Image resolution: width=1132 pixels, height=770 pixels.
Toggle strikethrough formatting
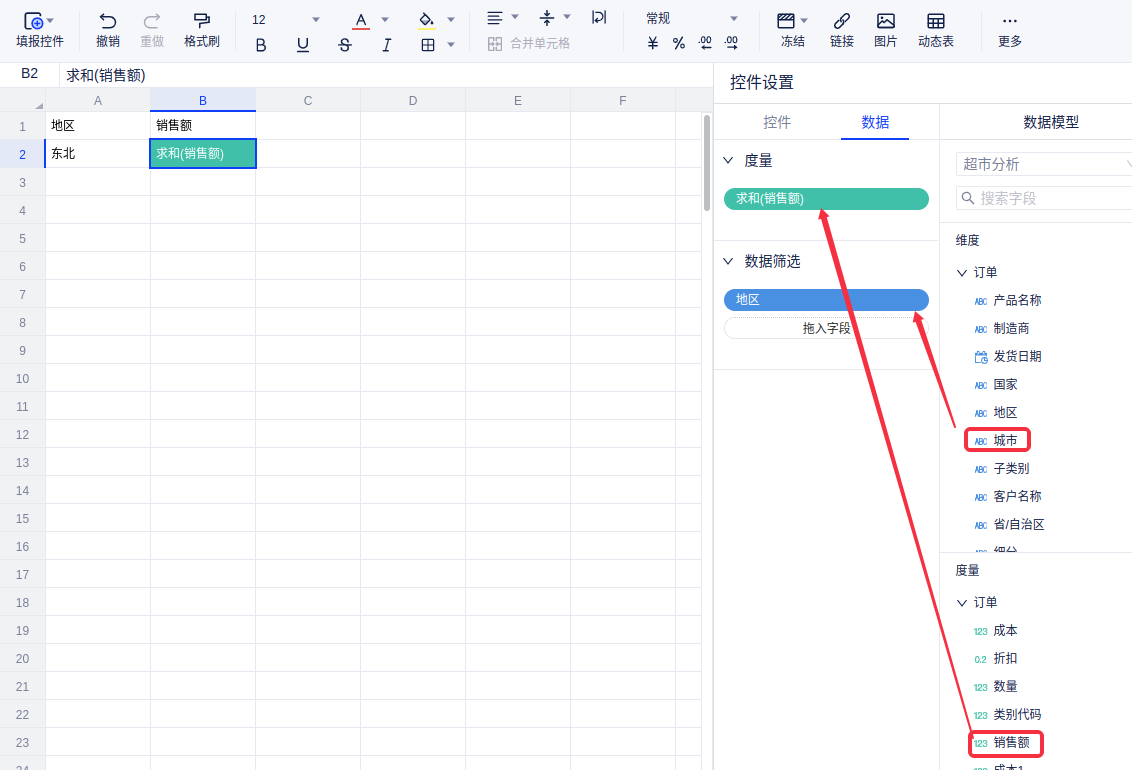pos(345,45)
